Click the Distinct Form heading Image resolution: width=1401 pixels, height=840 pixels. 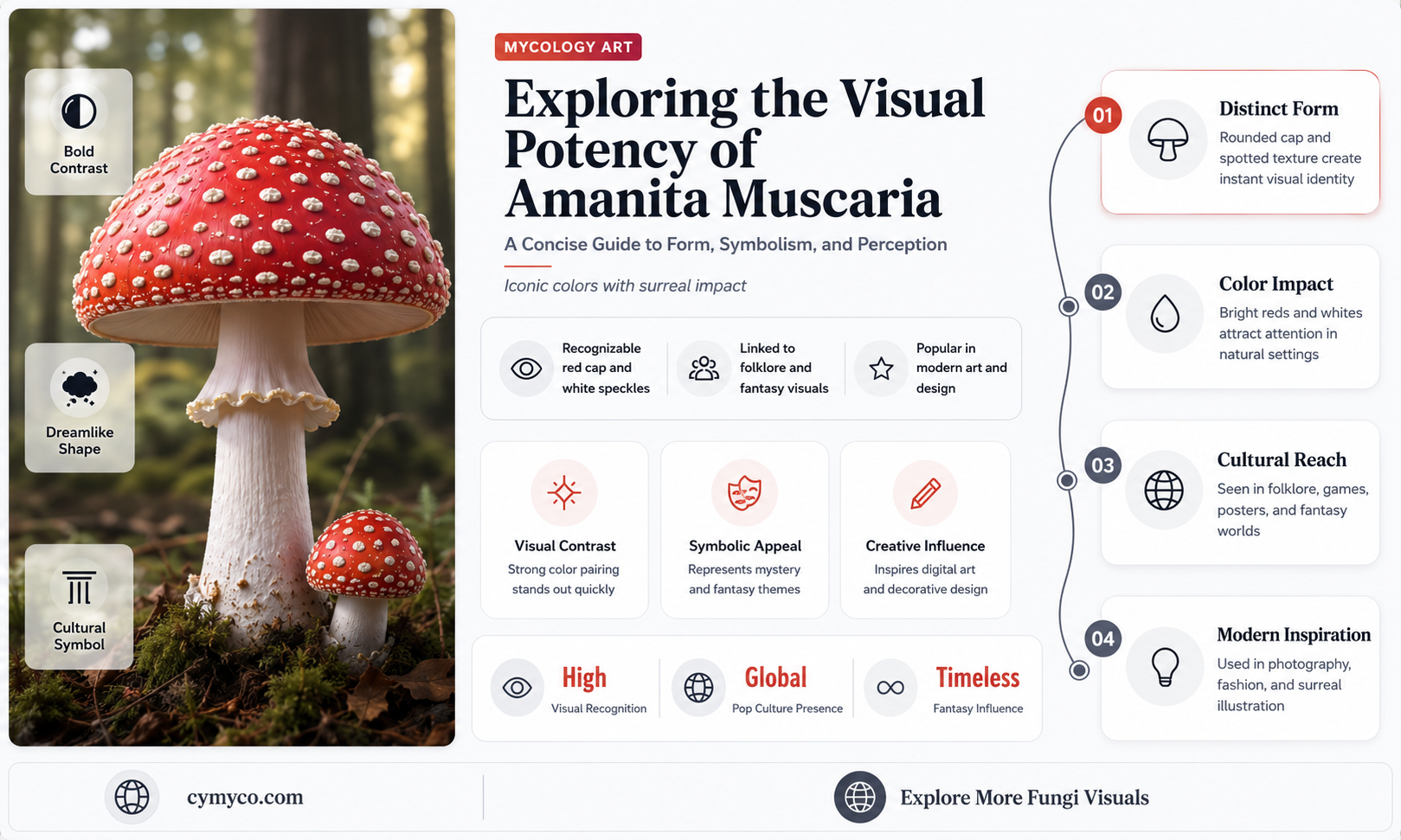click(1278, 109)
